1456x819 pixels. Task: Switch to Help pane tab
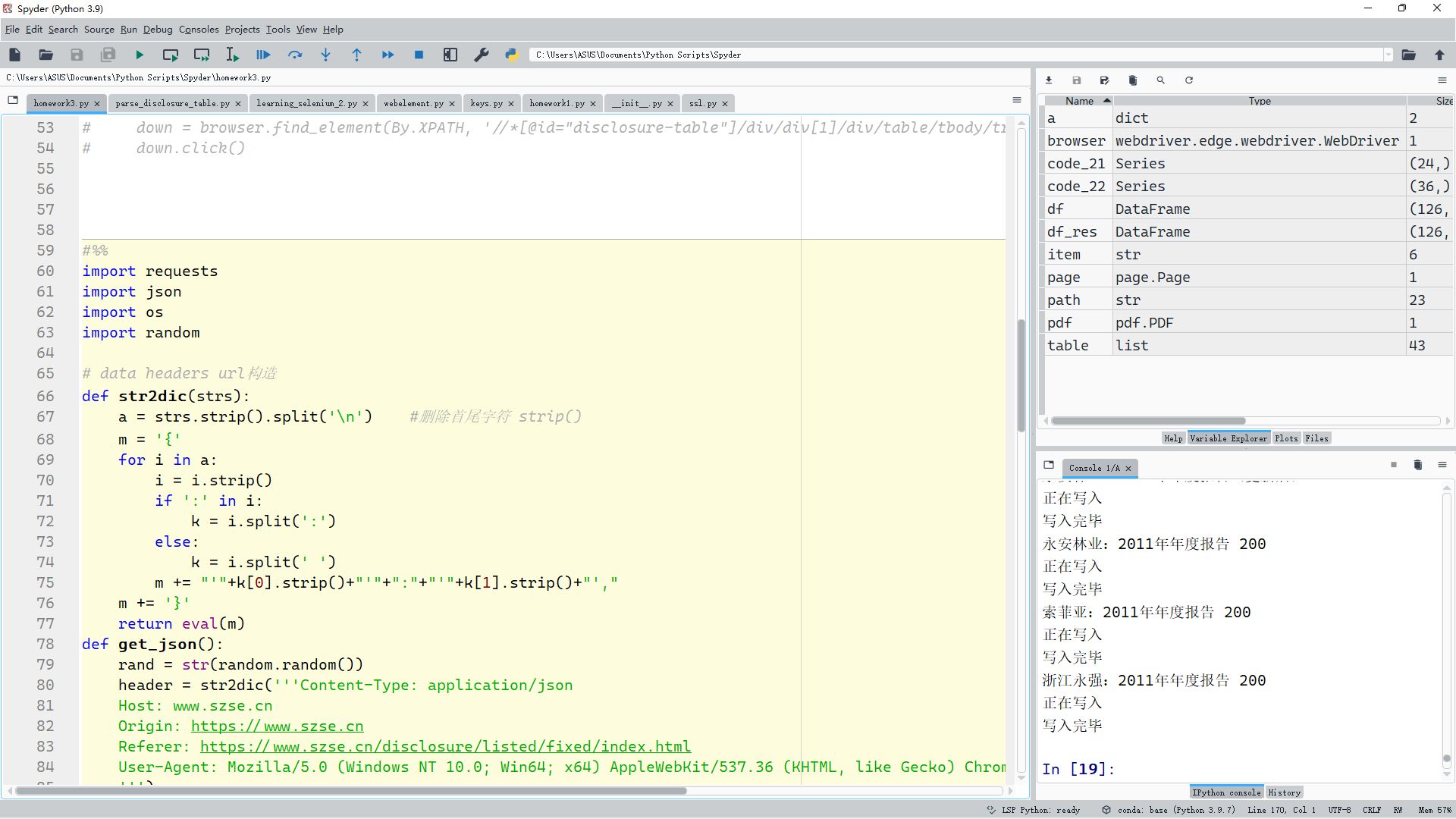1173,438
